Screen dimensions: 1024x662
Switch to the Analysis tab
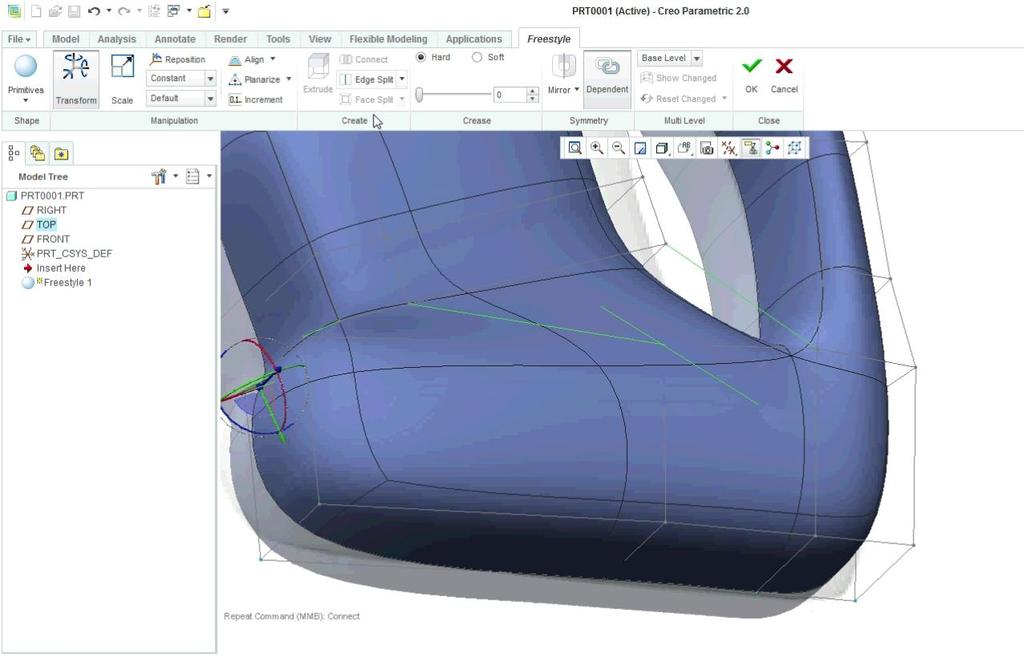tap(117, 39)
